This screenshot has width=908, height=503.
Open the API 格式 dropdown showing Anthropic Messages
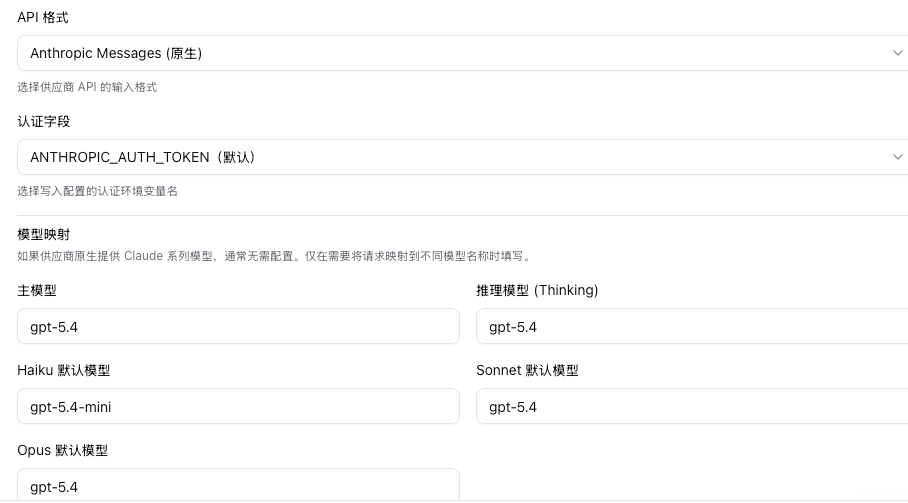click(463, 53)
